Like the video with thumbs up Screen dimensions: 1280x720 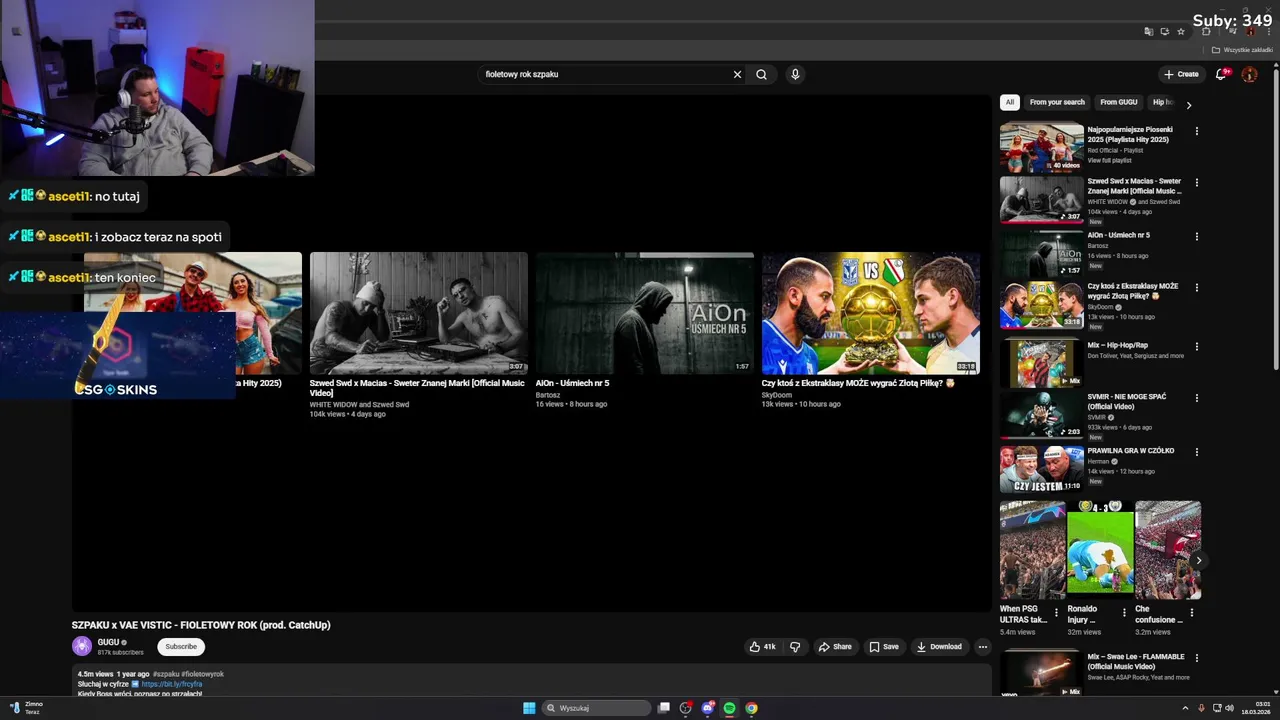click(762, 647)
